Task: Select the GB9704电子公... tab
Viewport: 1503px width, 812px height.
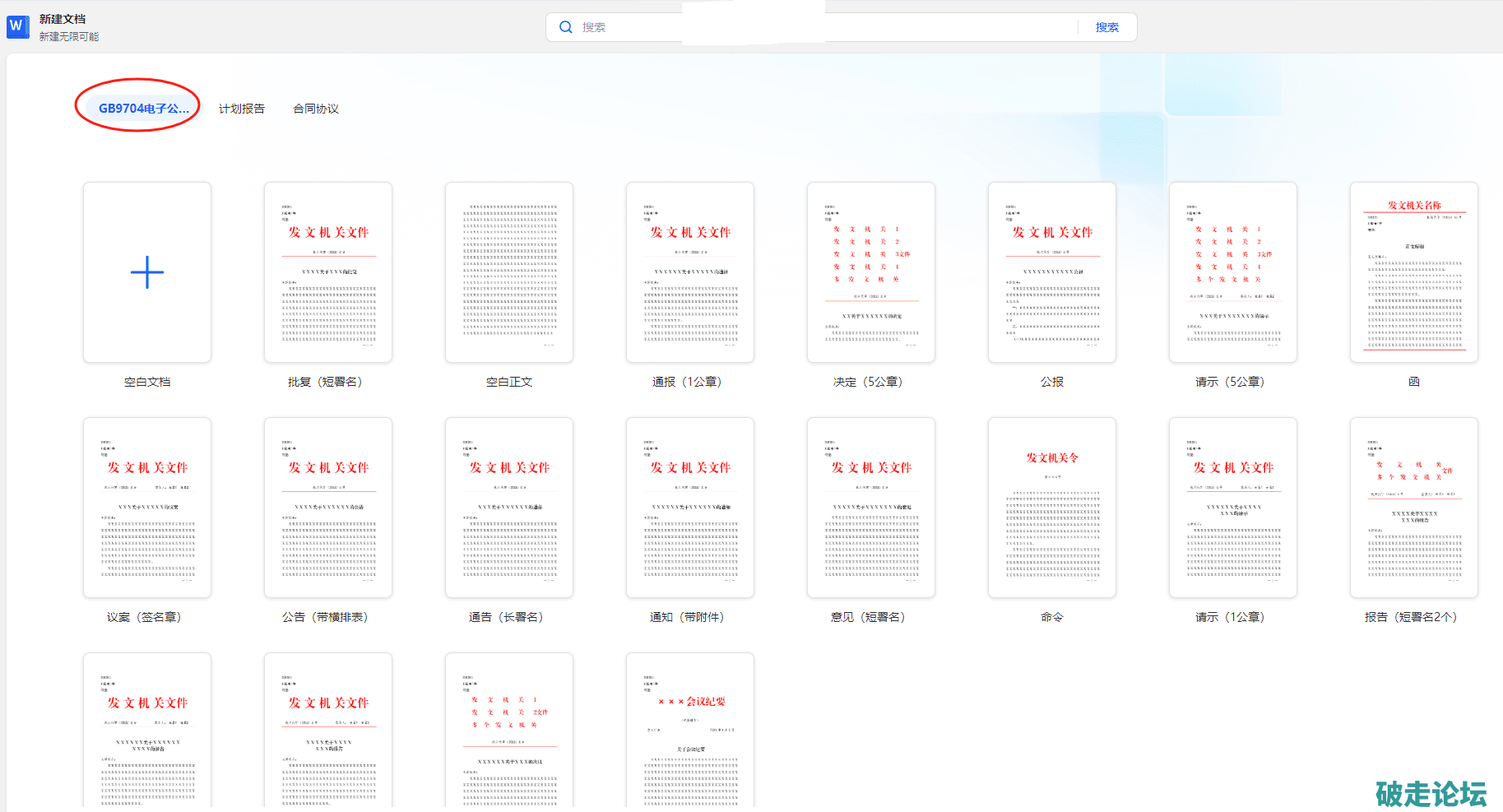Action: click(143, 109)
